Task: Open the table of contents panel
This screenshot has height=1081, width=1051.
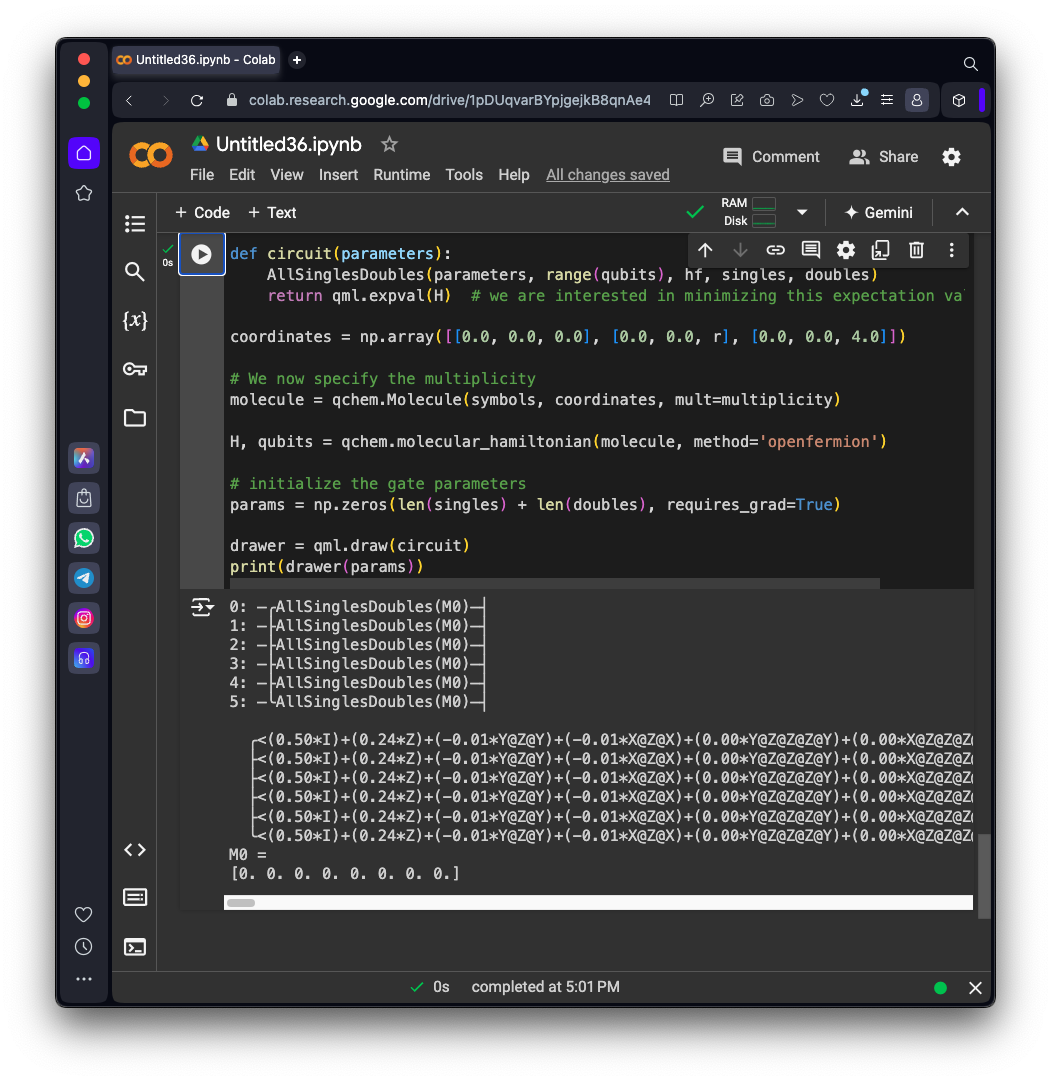Action: point(135,224)
